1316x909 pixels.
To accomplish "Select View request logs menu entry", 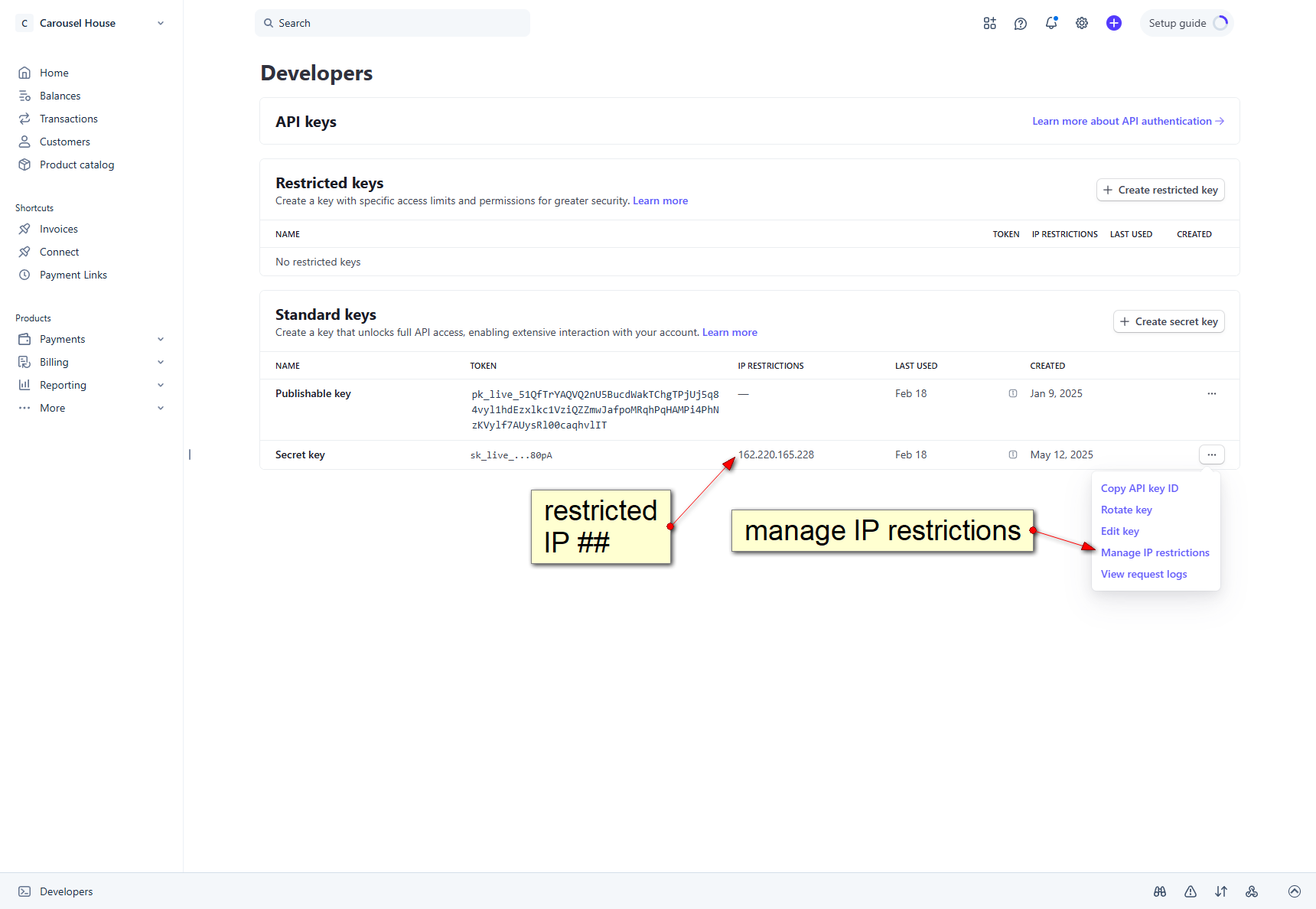I will [x=1144, y=574].
